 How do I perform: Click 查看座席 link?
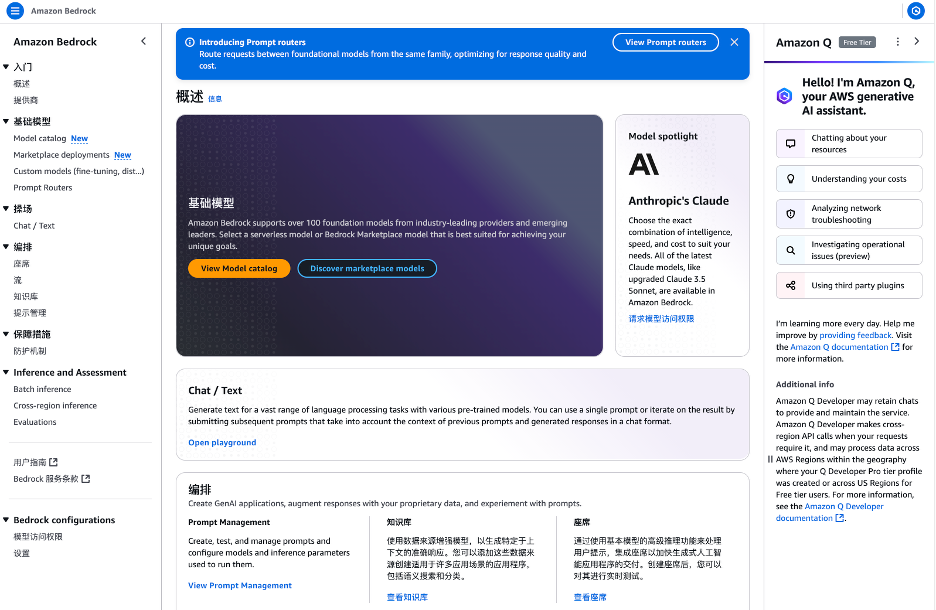590,597
